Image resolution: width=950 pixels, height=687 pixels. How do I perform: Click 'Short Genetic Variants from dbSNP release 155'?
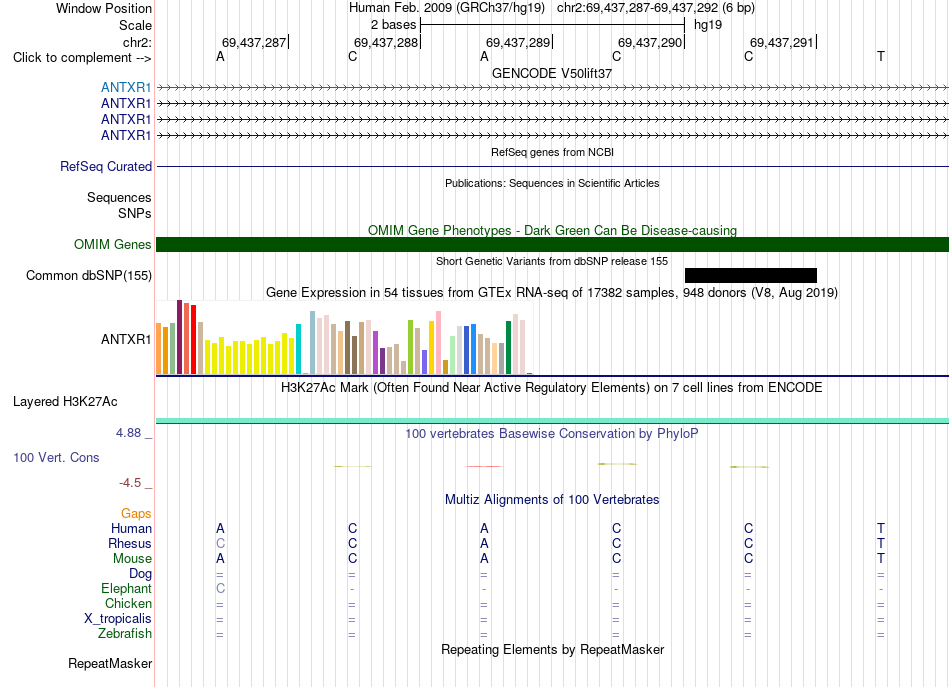pyautogui.click(x=552, y=261)
